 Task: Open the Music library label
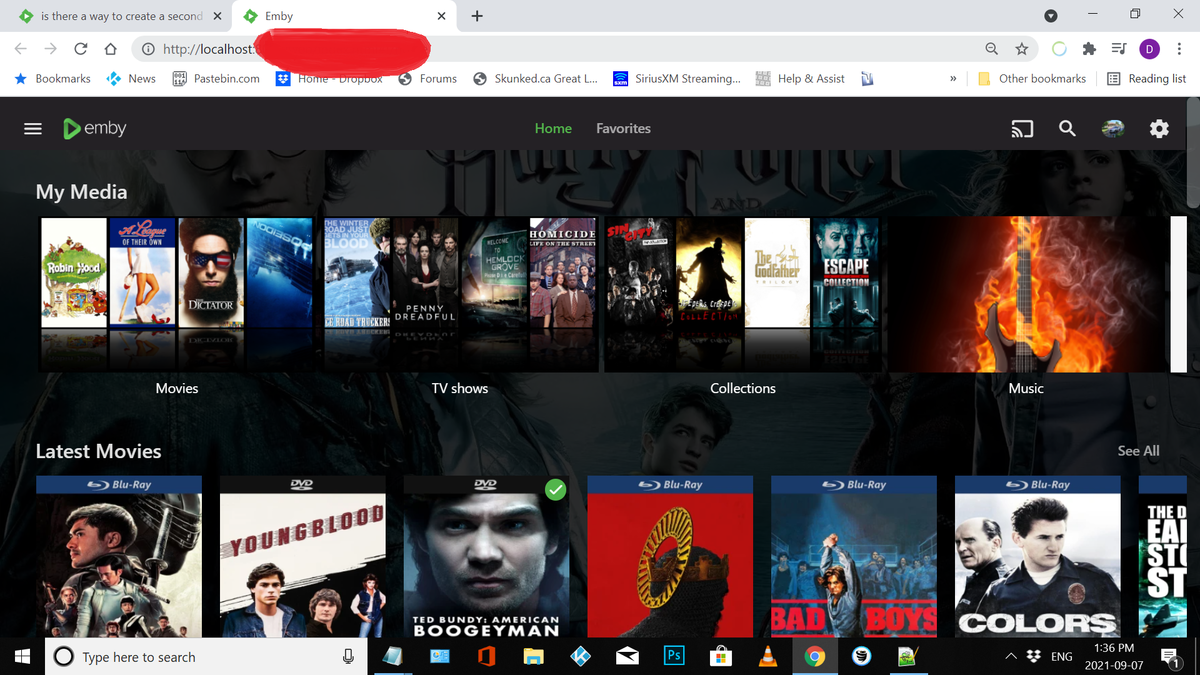(x=1026, y=388)
